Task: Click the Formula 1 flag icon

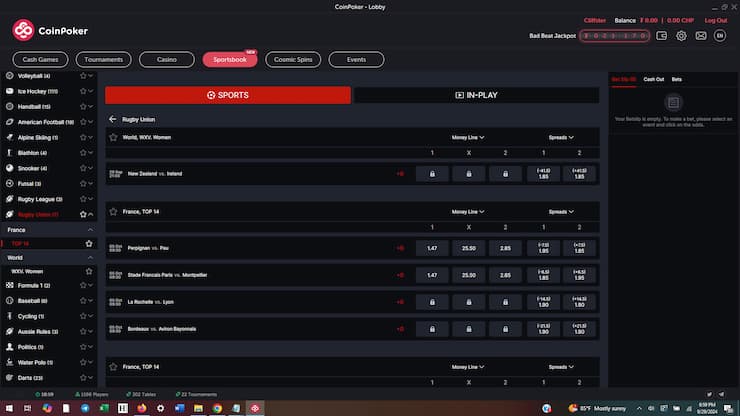Action: click(9, 285)
